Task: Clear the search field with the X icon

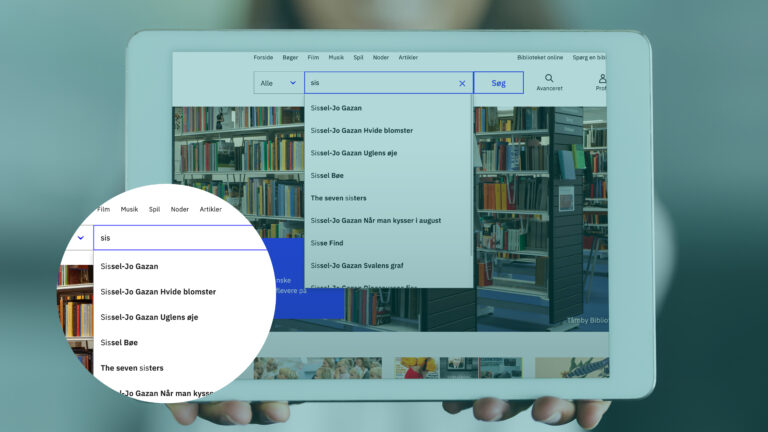Action: [x=462, y=84]
